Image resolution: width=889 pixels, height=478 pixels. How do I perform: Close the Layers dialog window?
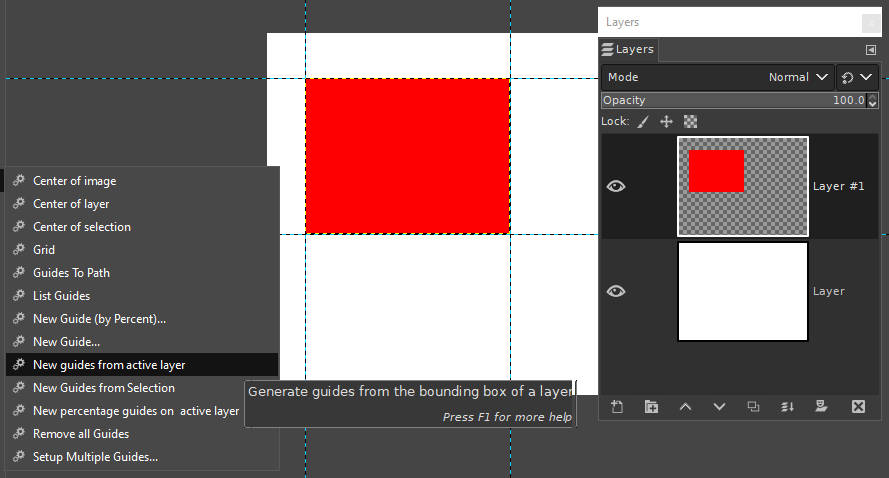tap(871, 23)
